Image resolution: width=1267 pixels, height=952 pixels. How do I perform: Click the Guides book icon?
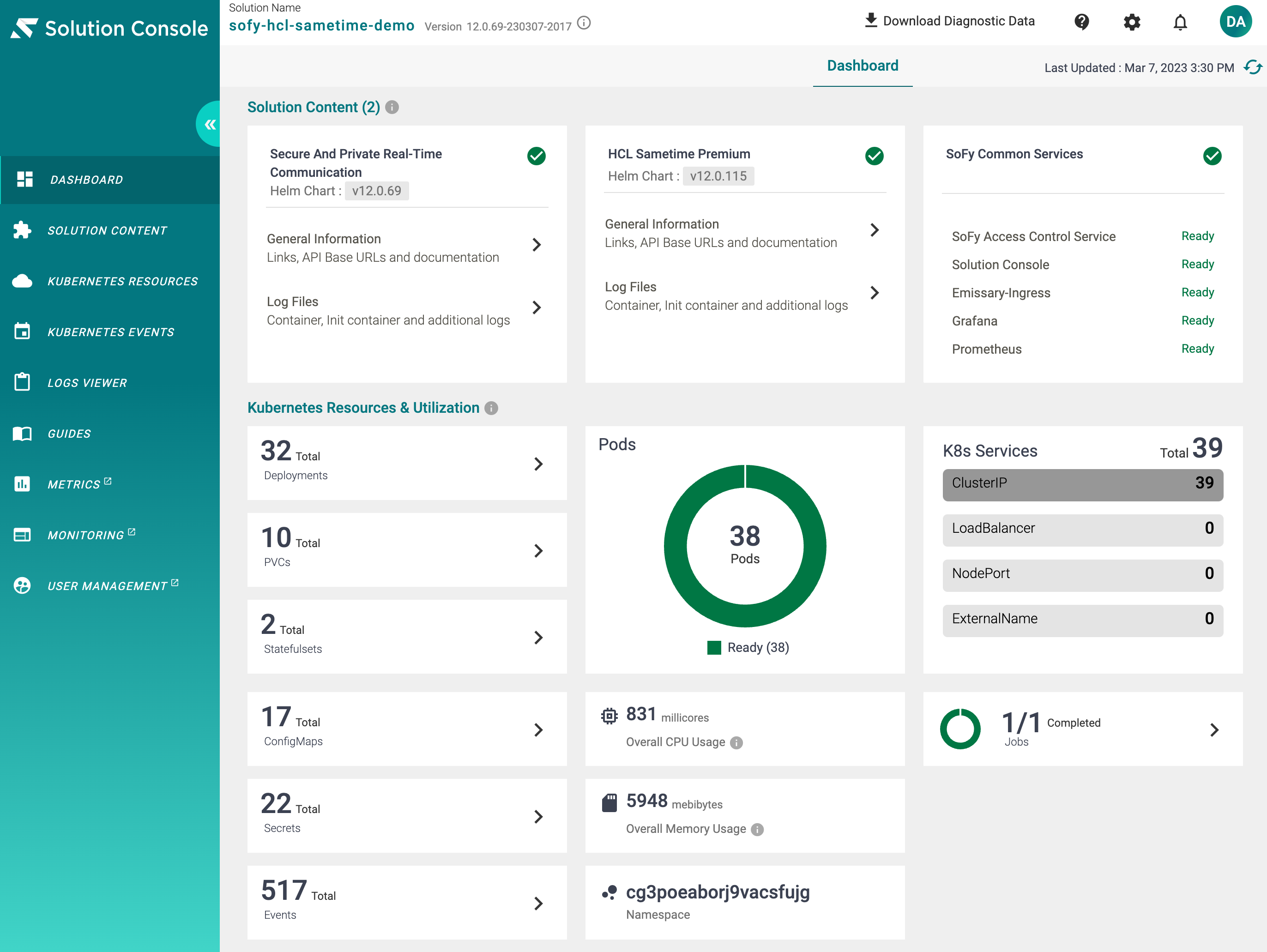22,433
